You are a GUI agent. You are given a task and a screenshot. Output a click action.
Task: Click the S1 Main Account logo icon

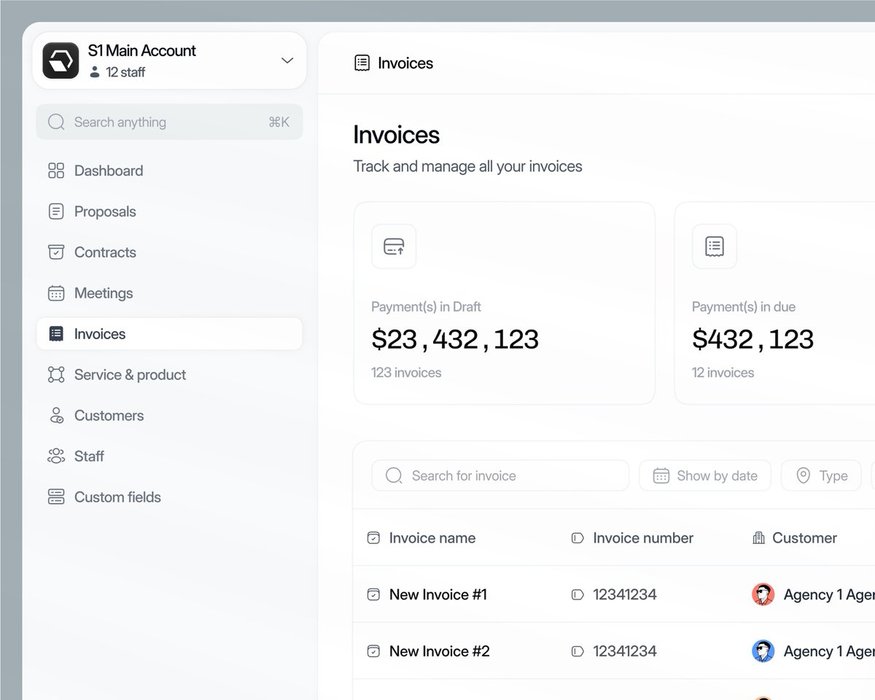coord(61,60)
